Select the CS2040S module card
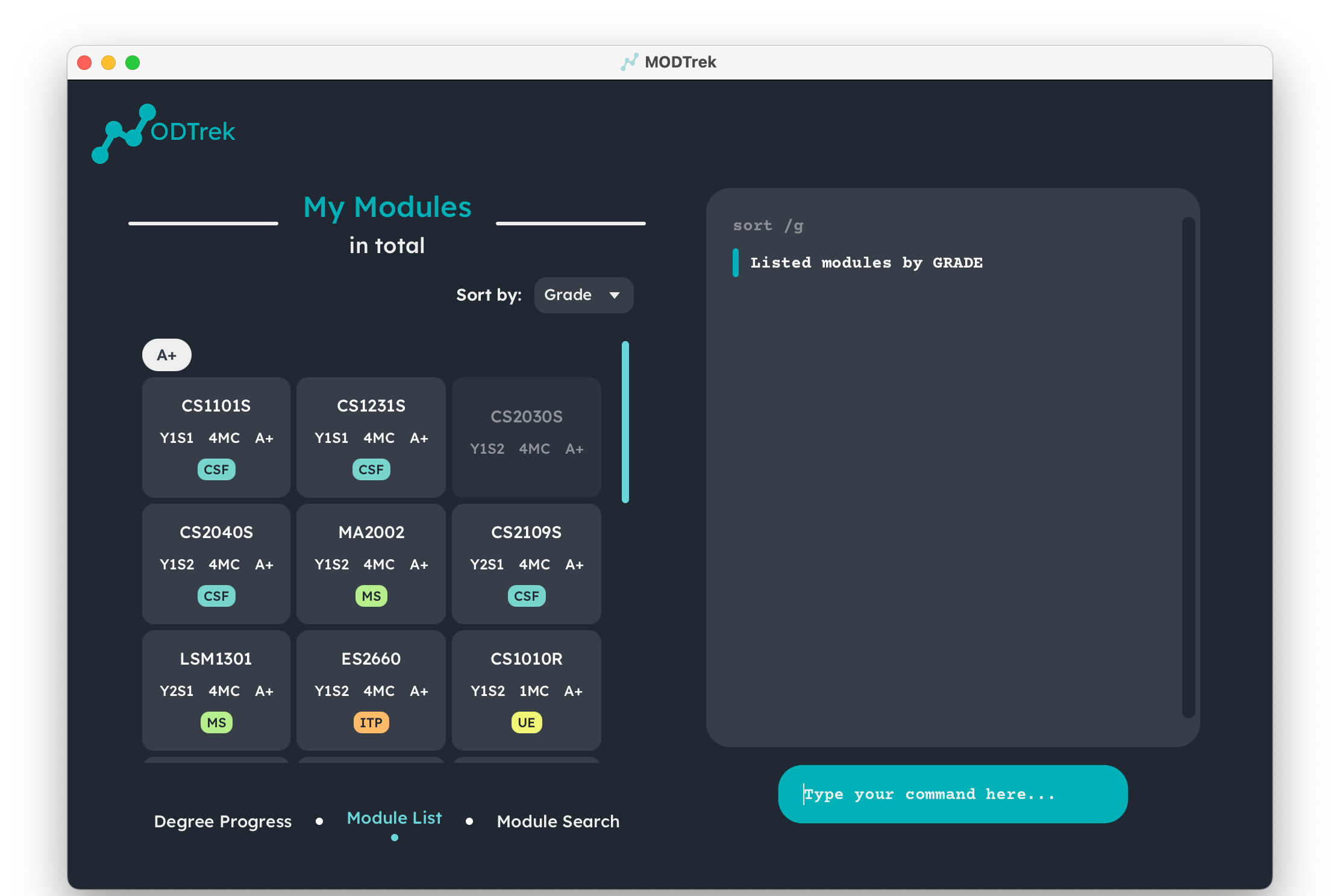 point(216,564)
